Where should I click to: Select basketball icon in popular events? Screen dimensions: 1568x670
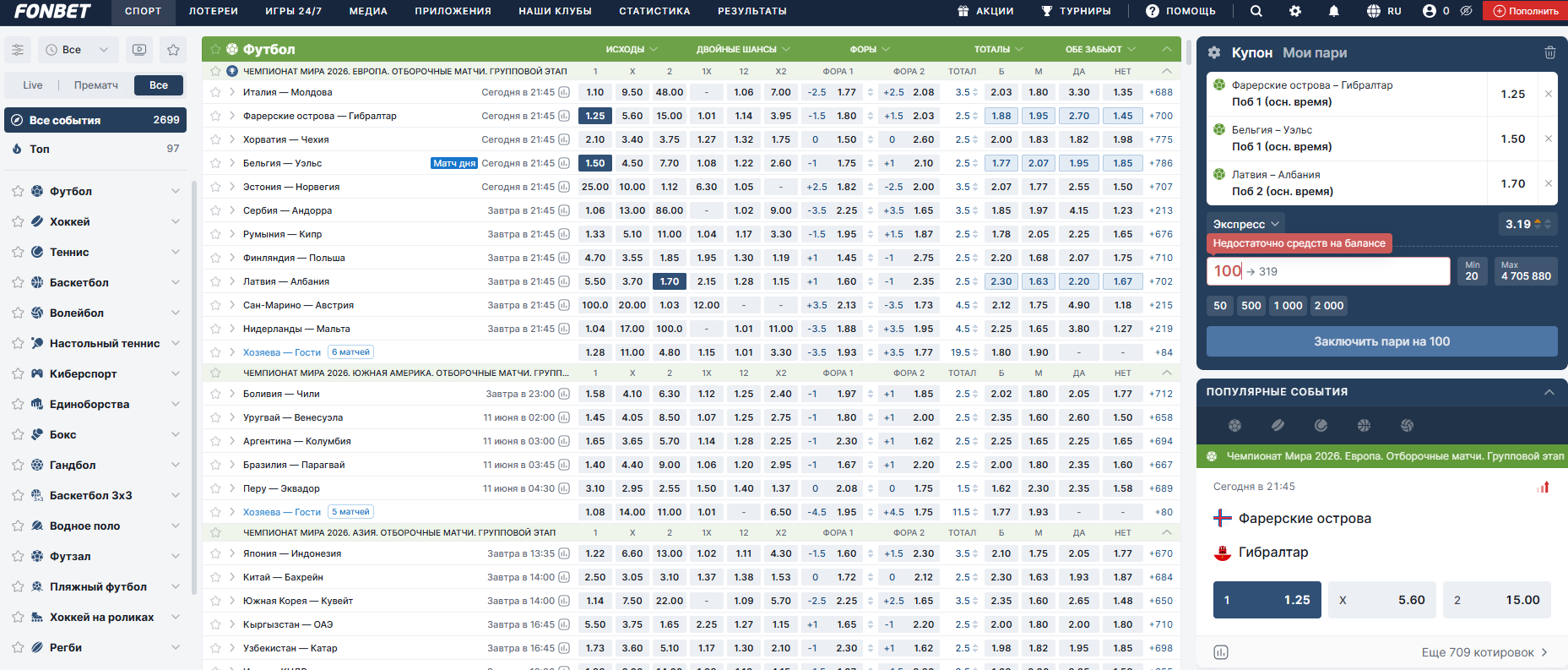[x=1364, y=425]
